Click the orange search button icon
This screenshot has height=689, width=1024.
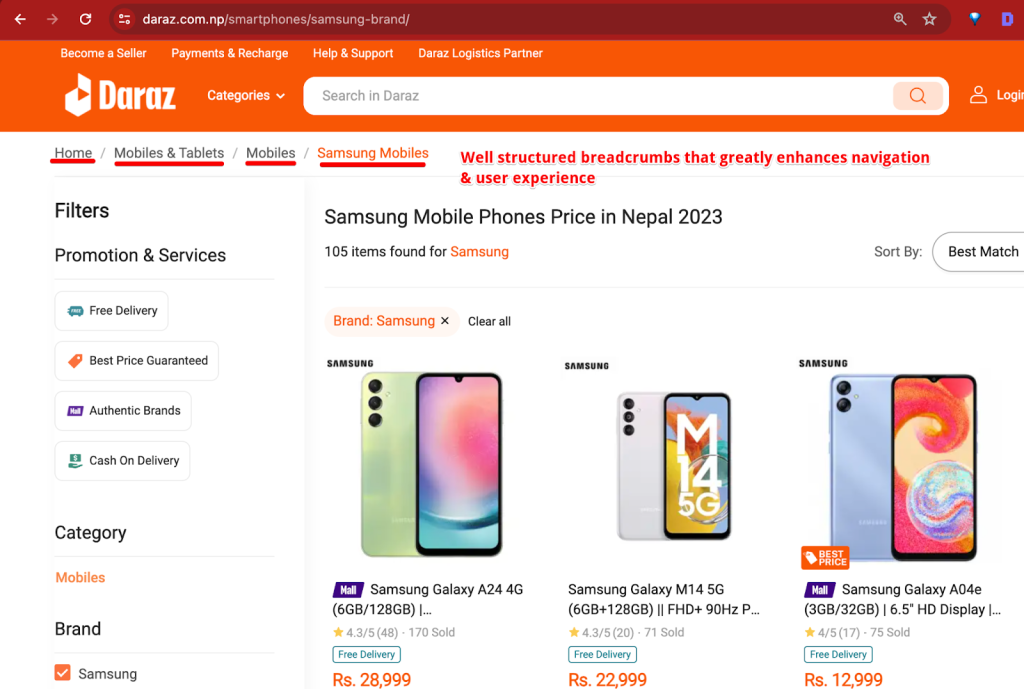pos(917,96)
